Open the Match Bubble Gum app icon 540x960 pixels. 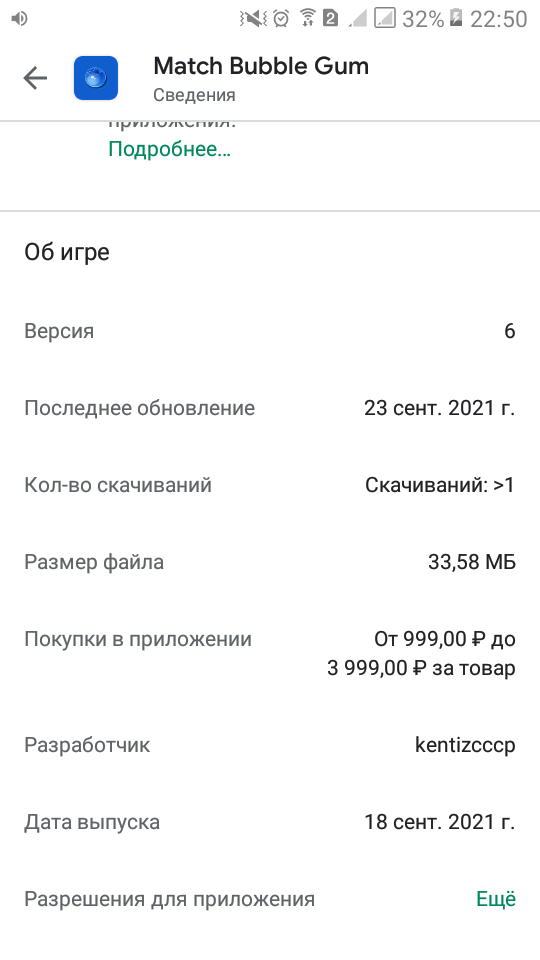pos(96,78)
